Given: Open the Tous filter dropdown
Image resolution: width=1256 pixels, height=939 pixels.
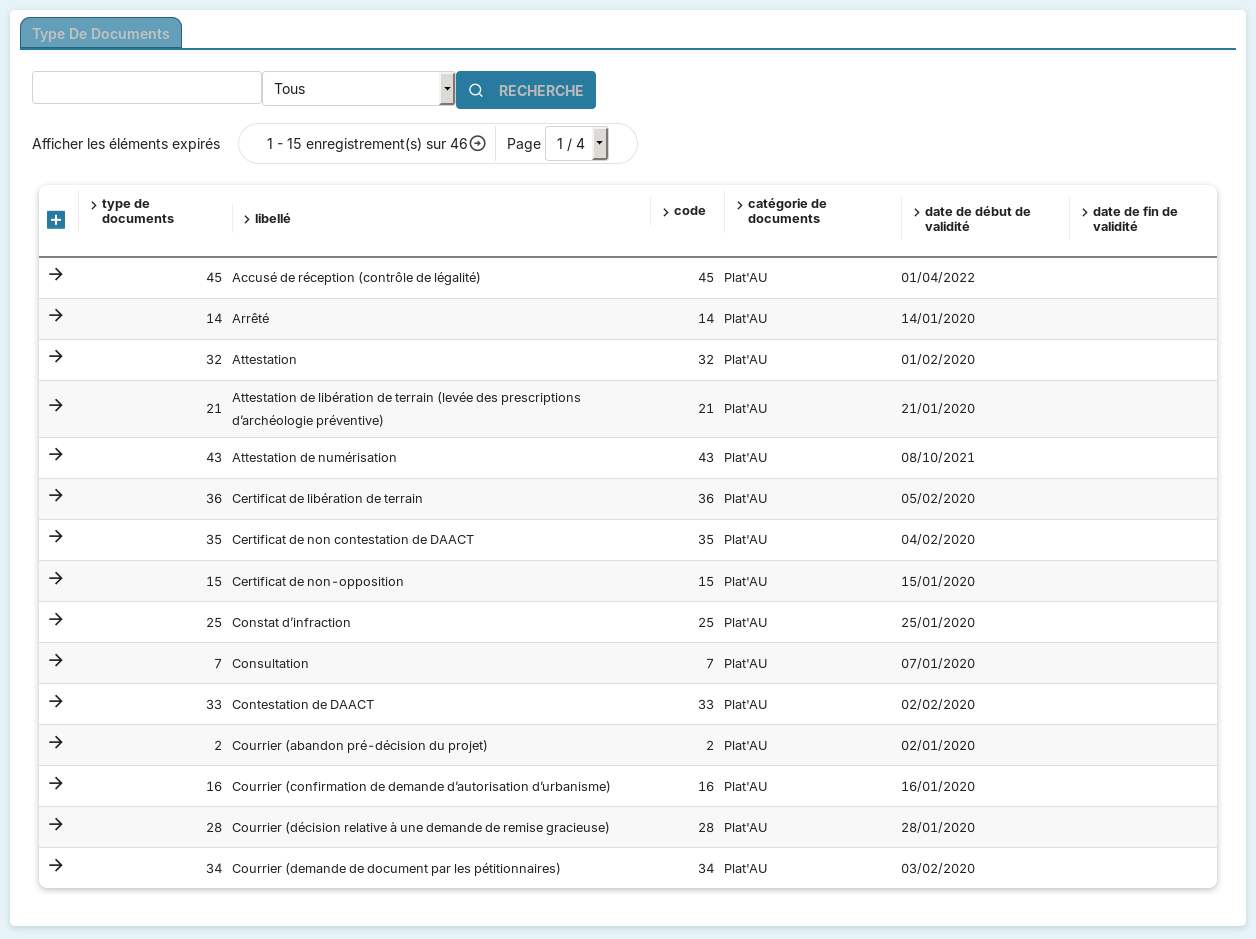Looking at the screenshot, I should pyautogui.click(x=358, y=89).
